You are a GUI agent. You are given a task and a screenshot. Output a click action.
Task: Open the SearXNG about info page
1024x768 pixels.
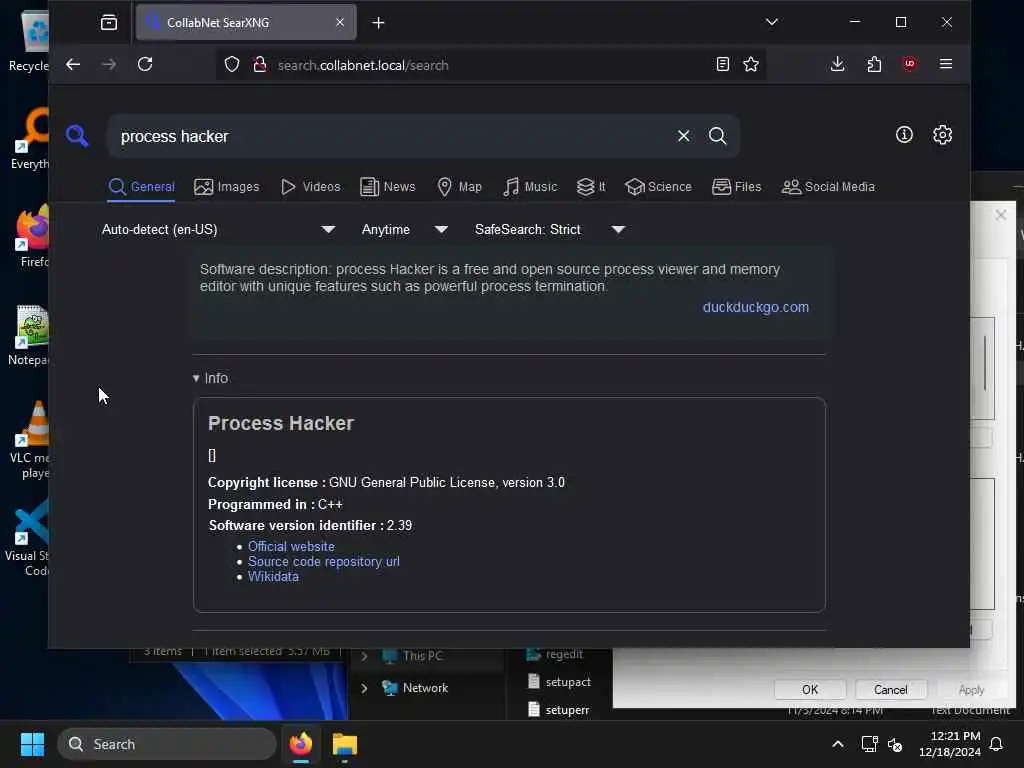(x=904, y=135)
